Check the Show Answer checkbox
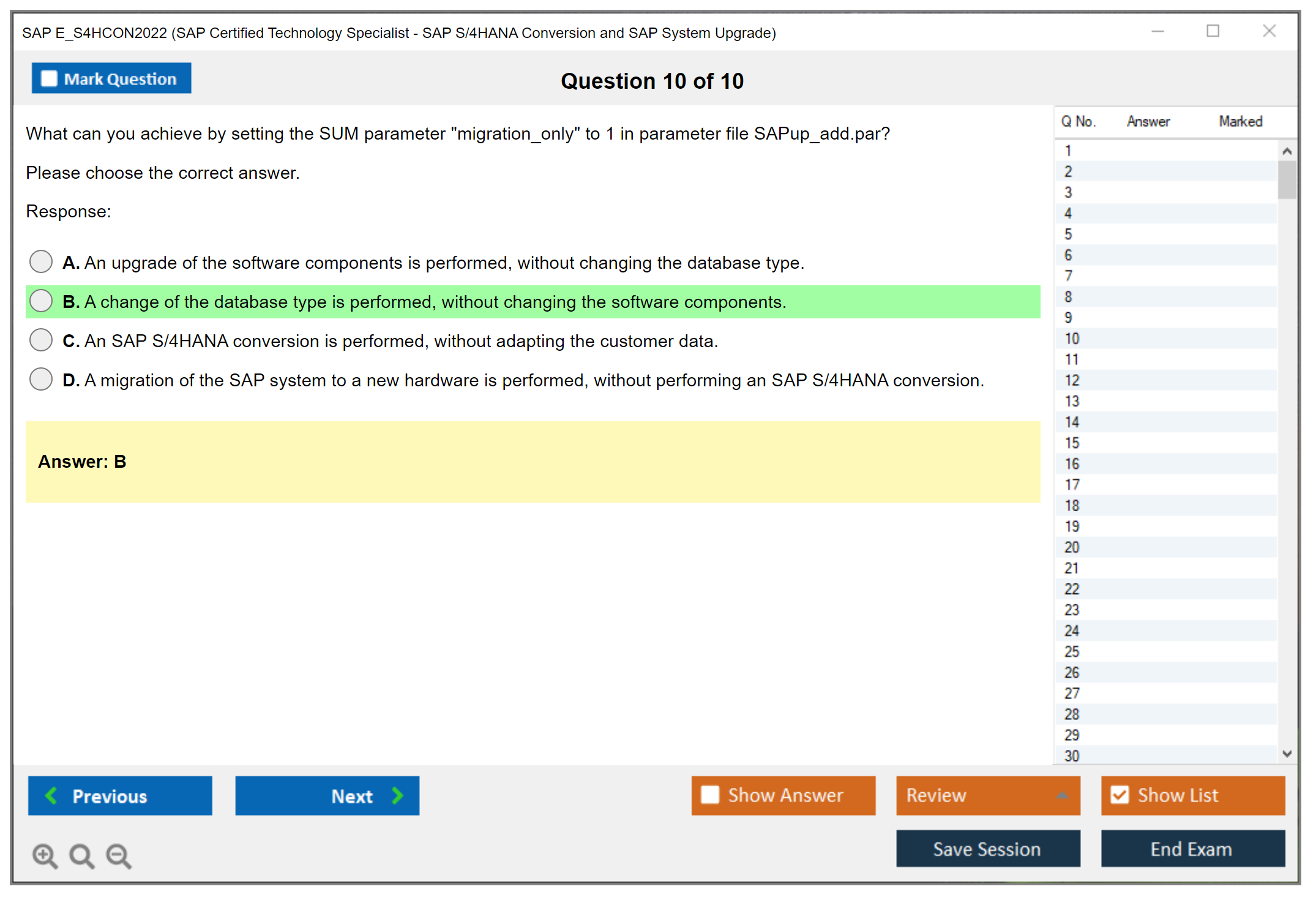The image size is (1316, 900). pyautogui.click(x=710, y=795)
